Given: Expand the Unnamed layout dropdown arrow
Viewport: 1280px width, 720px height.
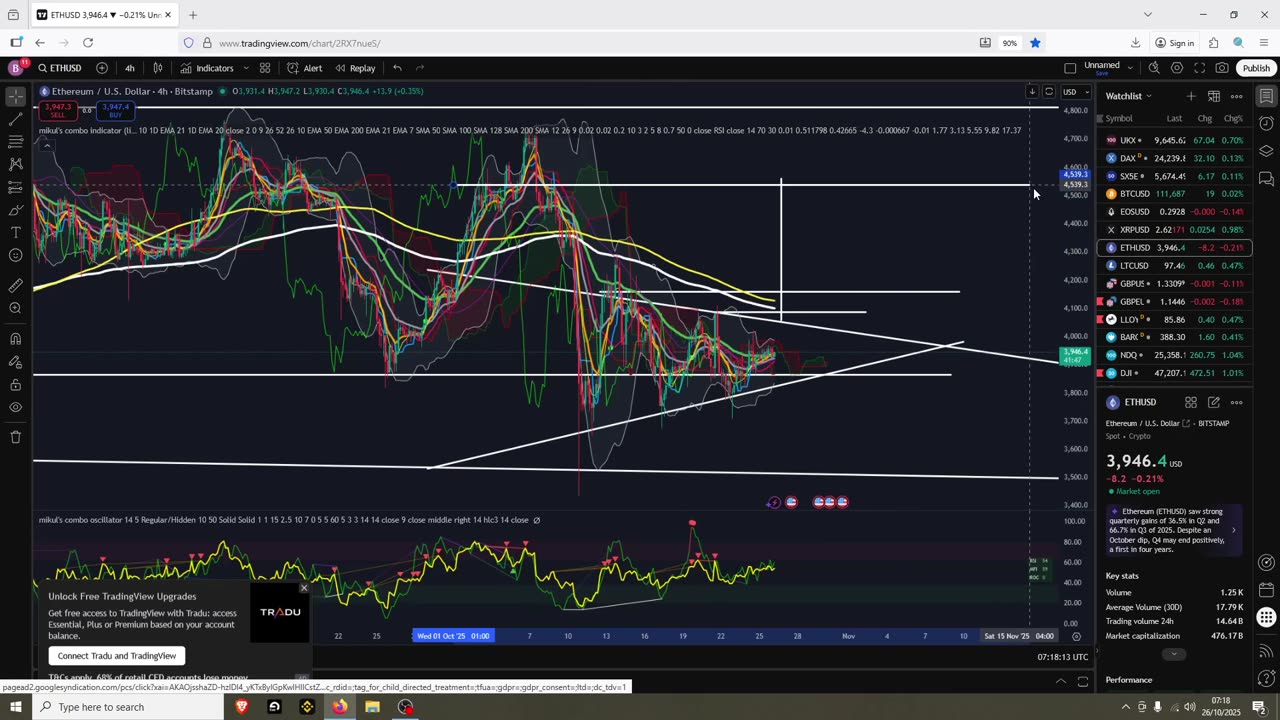Looking at the screenshot, I should 1130,68.
